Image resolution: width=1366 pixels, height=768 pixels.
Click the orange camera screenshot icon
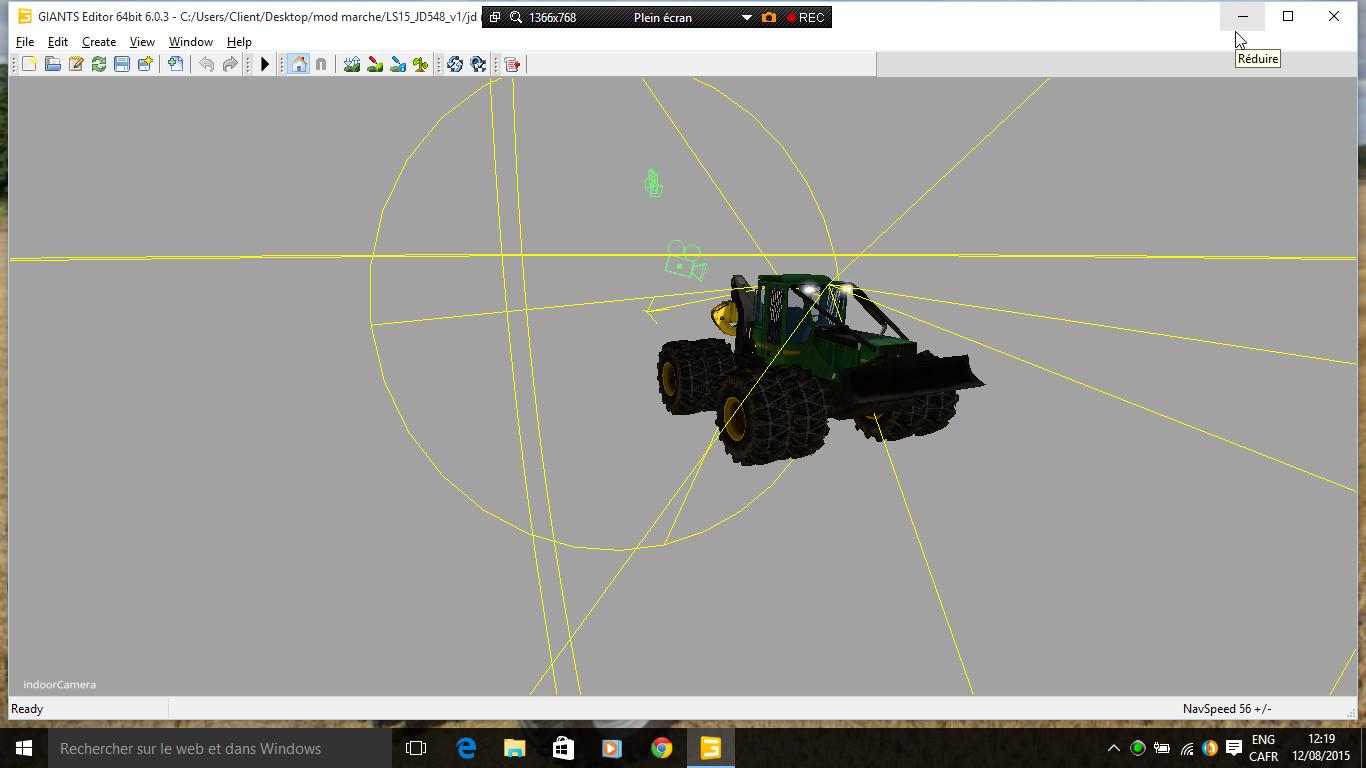[769, 18]
